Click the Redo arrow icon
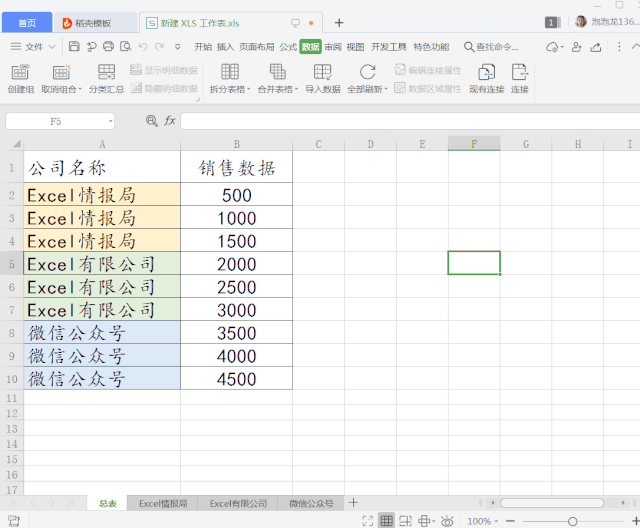 159,47
